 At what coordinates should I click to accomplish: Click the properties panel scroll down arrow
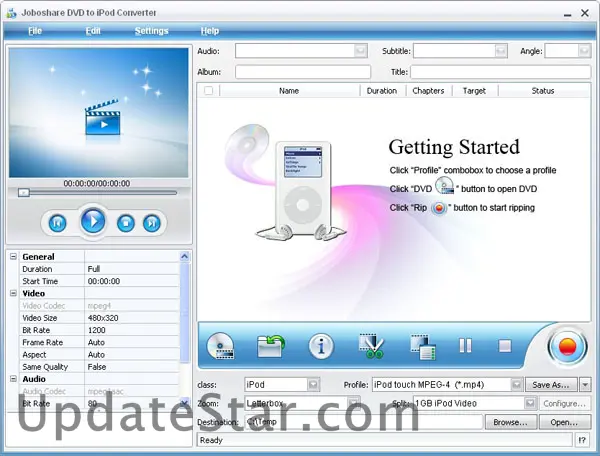click(x=184, y=402)
